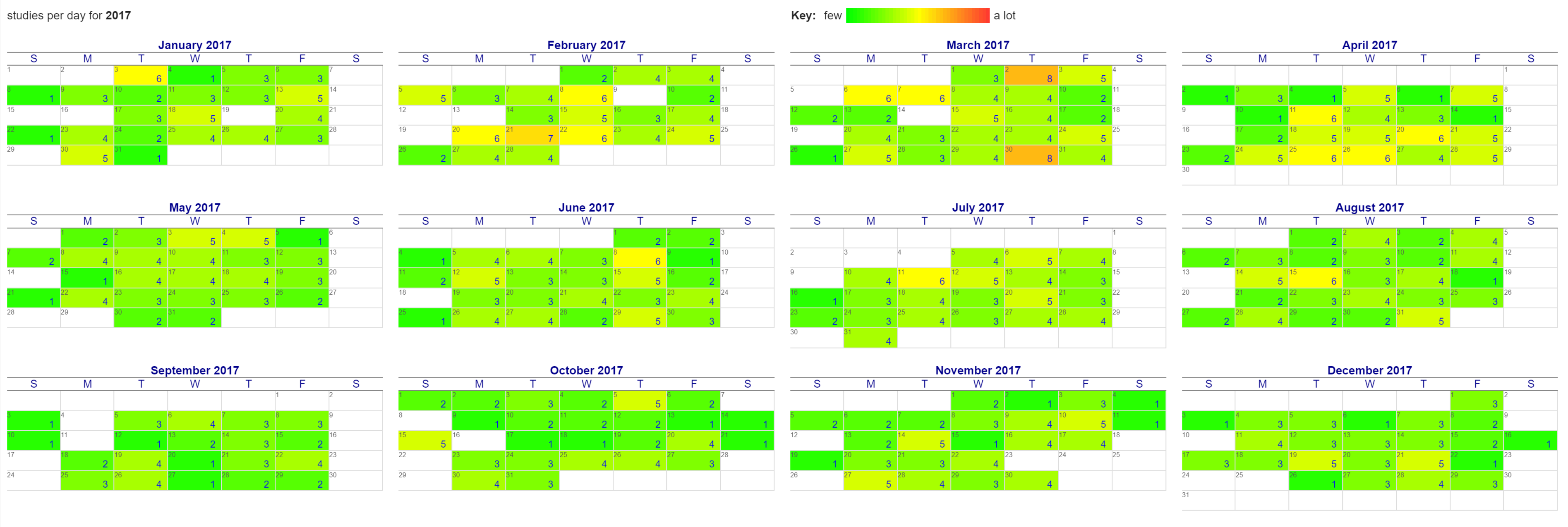Select October 14 Saturday green cell
This screenshot has height=527, width=1568.
pos(747,421)
